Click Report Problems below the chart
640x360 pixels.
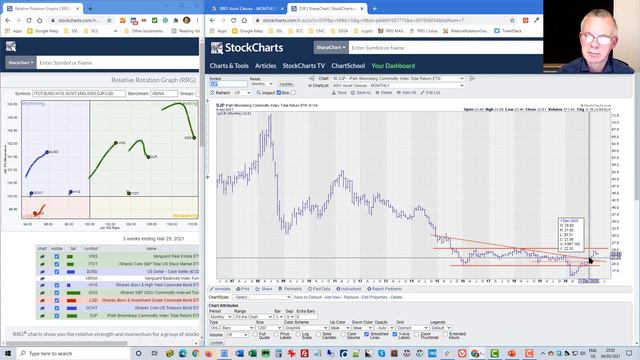pos(384,289)
